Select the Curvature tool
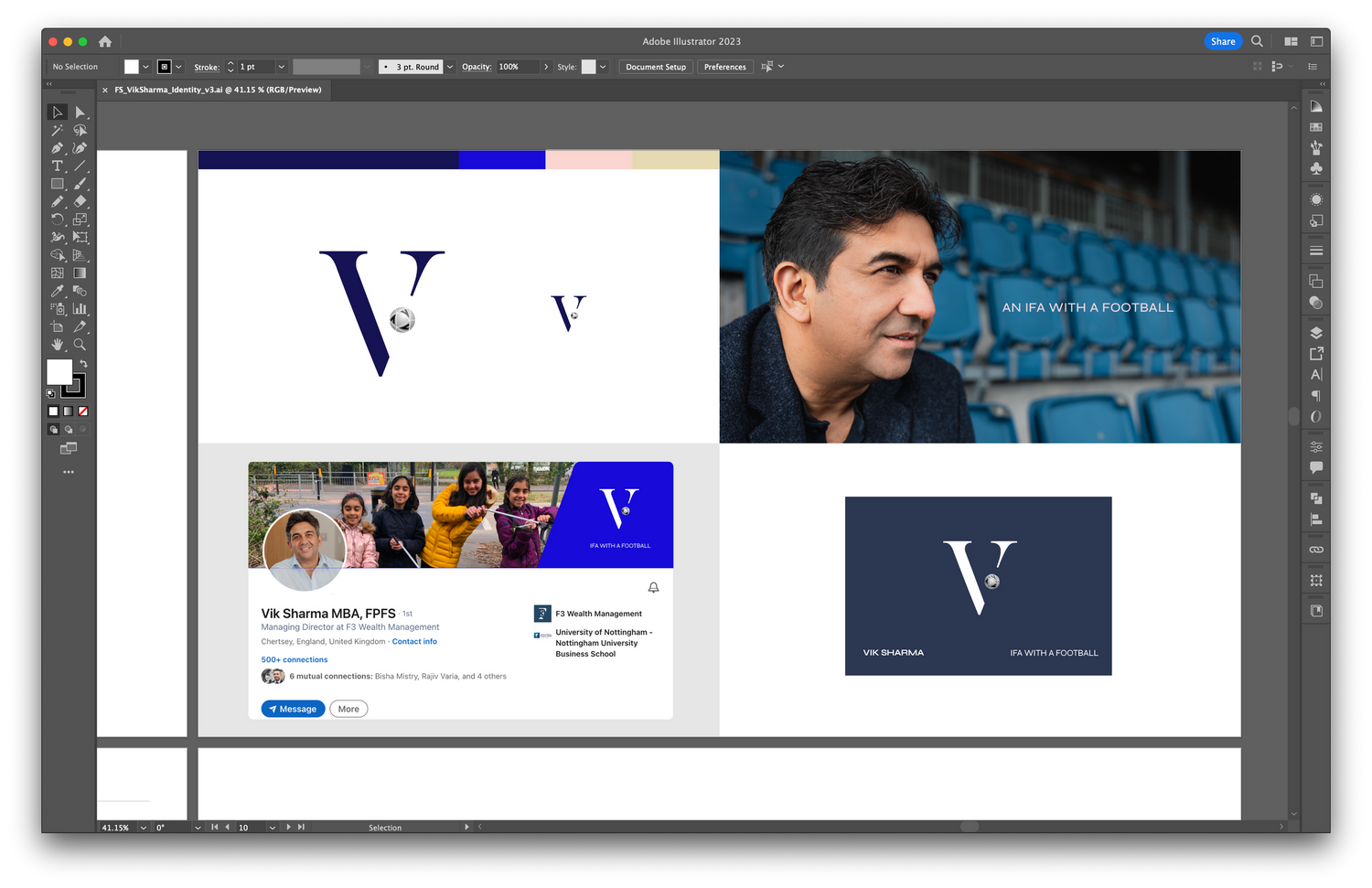This screenshot has width=1372, height=888. click(x=80, y=148)
